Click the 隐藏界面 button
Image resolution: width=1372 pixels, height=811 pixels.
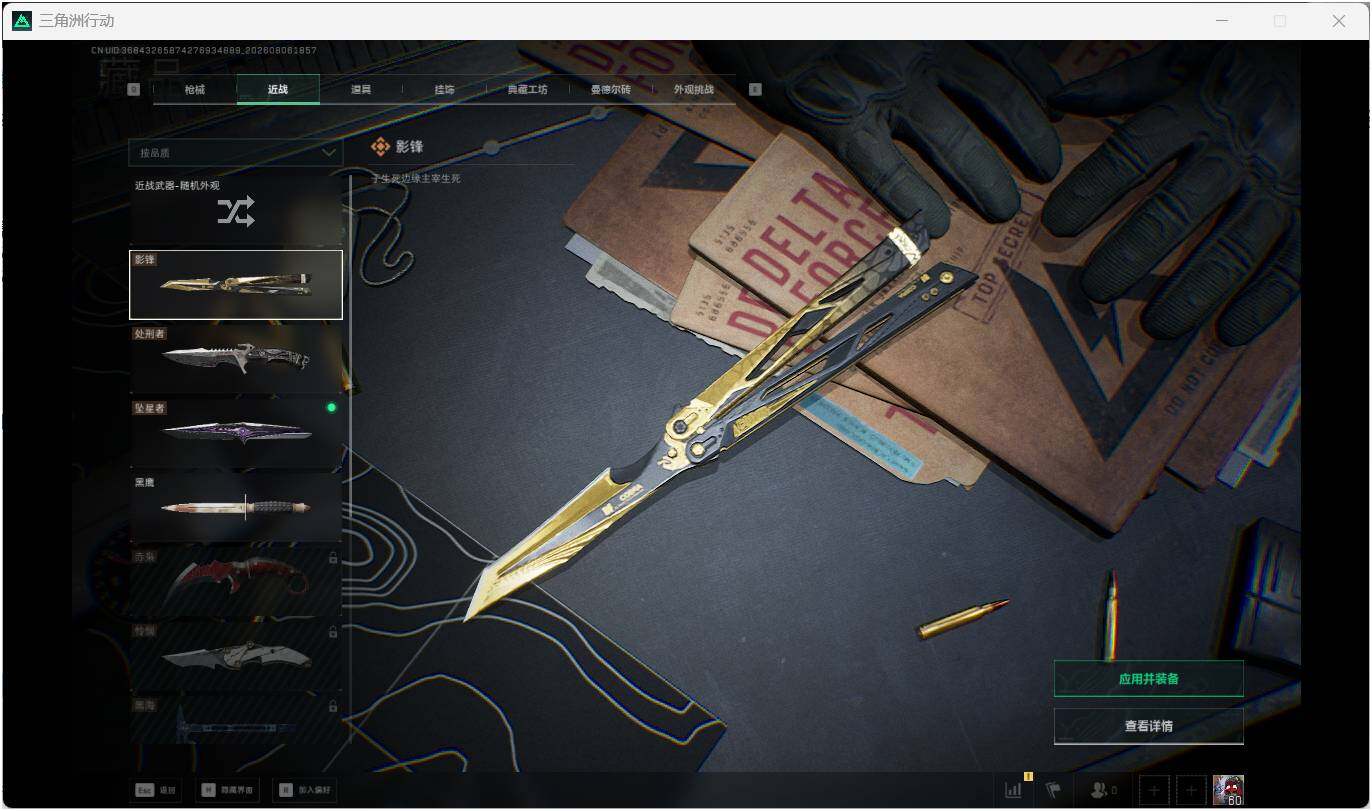pos(226,790)
